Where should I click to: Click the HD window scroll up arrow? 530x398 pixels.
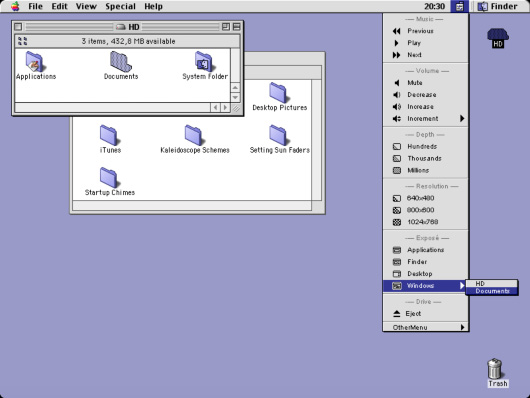click(x=236, y=88)
